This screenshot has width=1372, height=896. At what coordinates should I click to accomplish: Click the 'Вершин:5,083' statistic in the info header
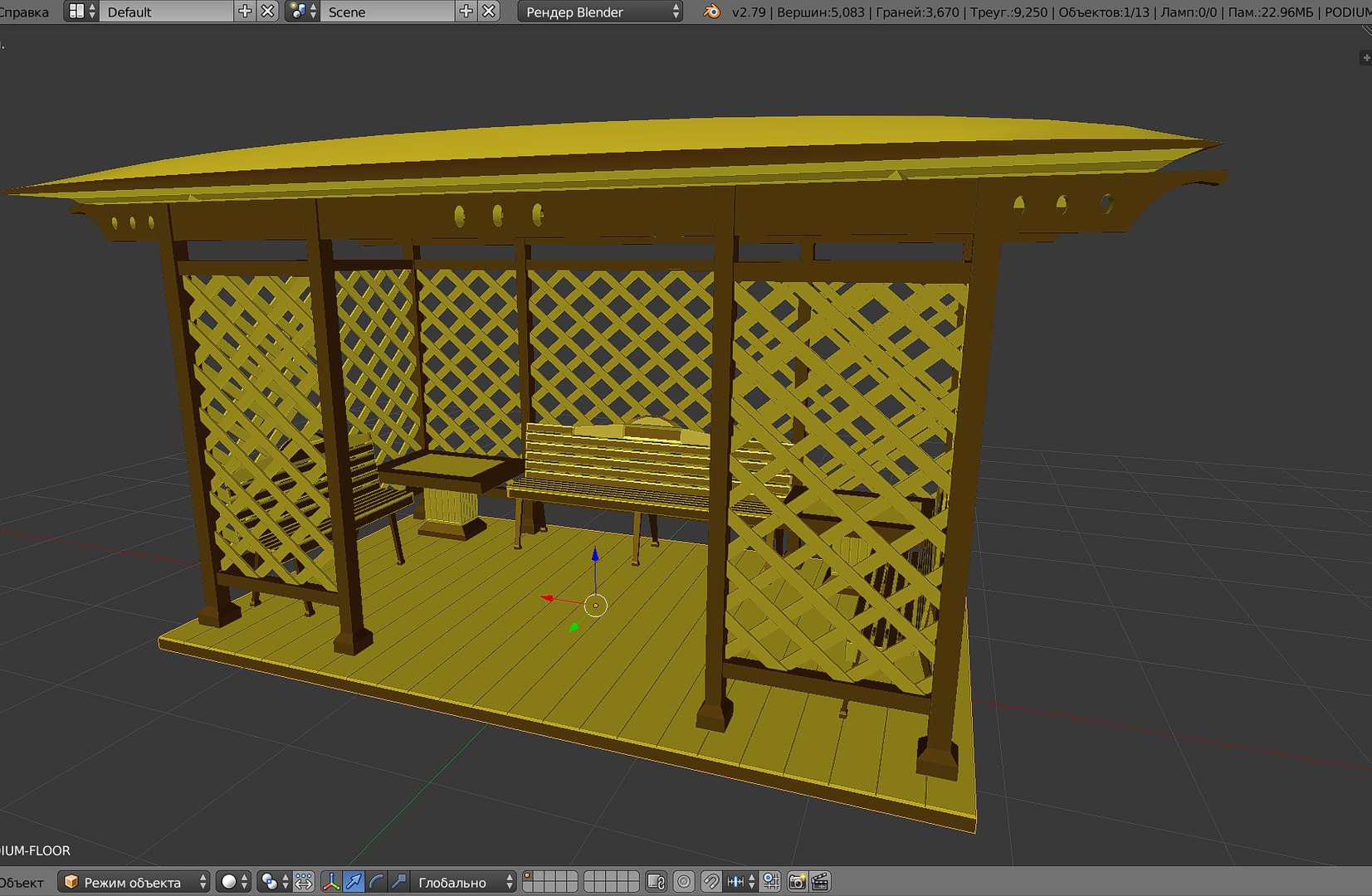tap(820, 12)
